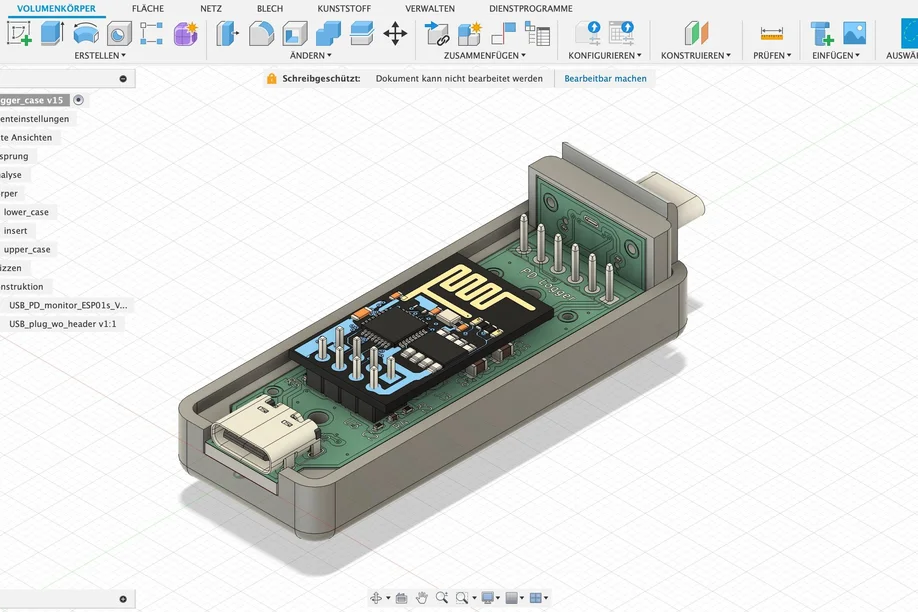
Task: Activate the Extrude tool
Action: (x=52, y=33)
